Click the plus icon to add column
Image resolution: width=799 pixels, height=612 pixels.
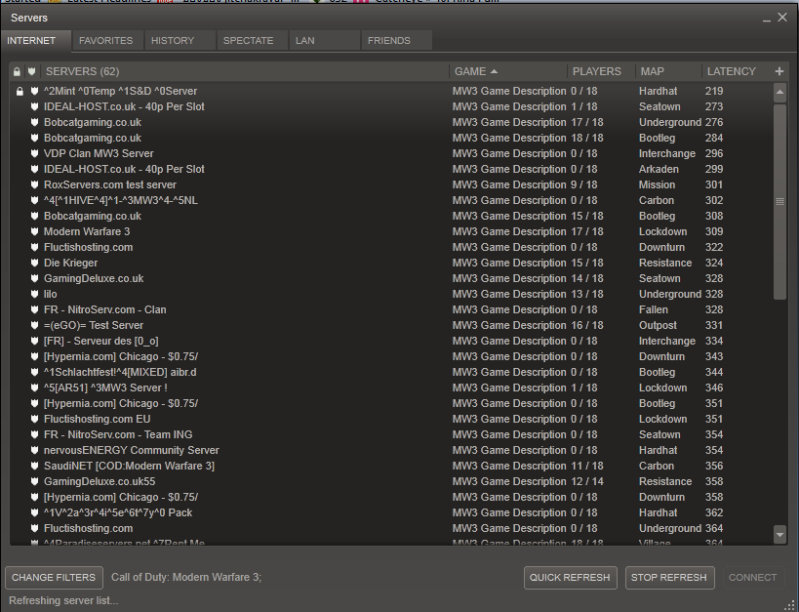pyautogui.click(x=780, y=72)
